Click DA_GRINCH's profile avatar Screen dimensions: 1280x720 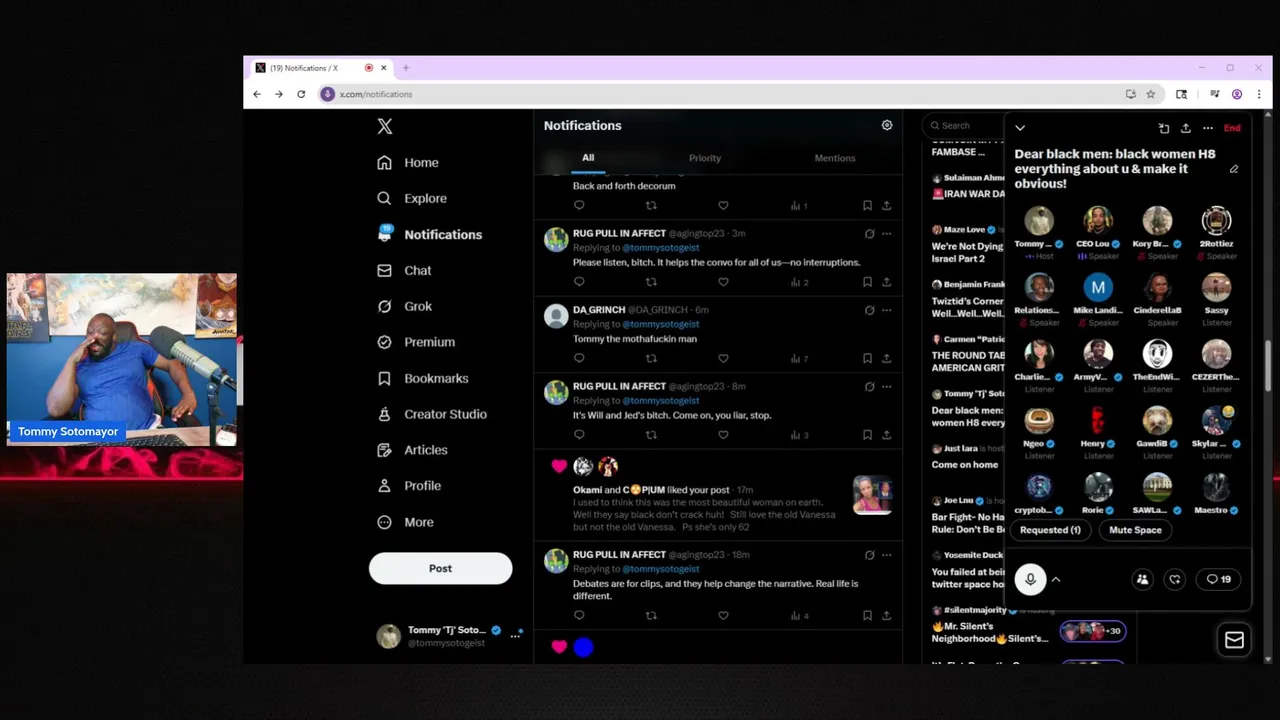coord(556,316)
